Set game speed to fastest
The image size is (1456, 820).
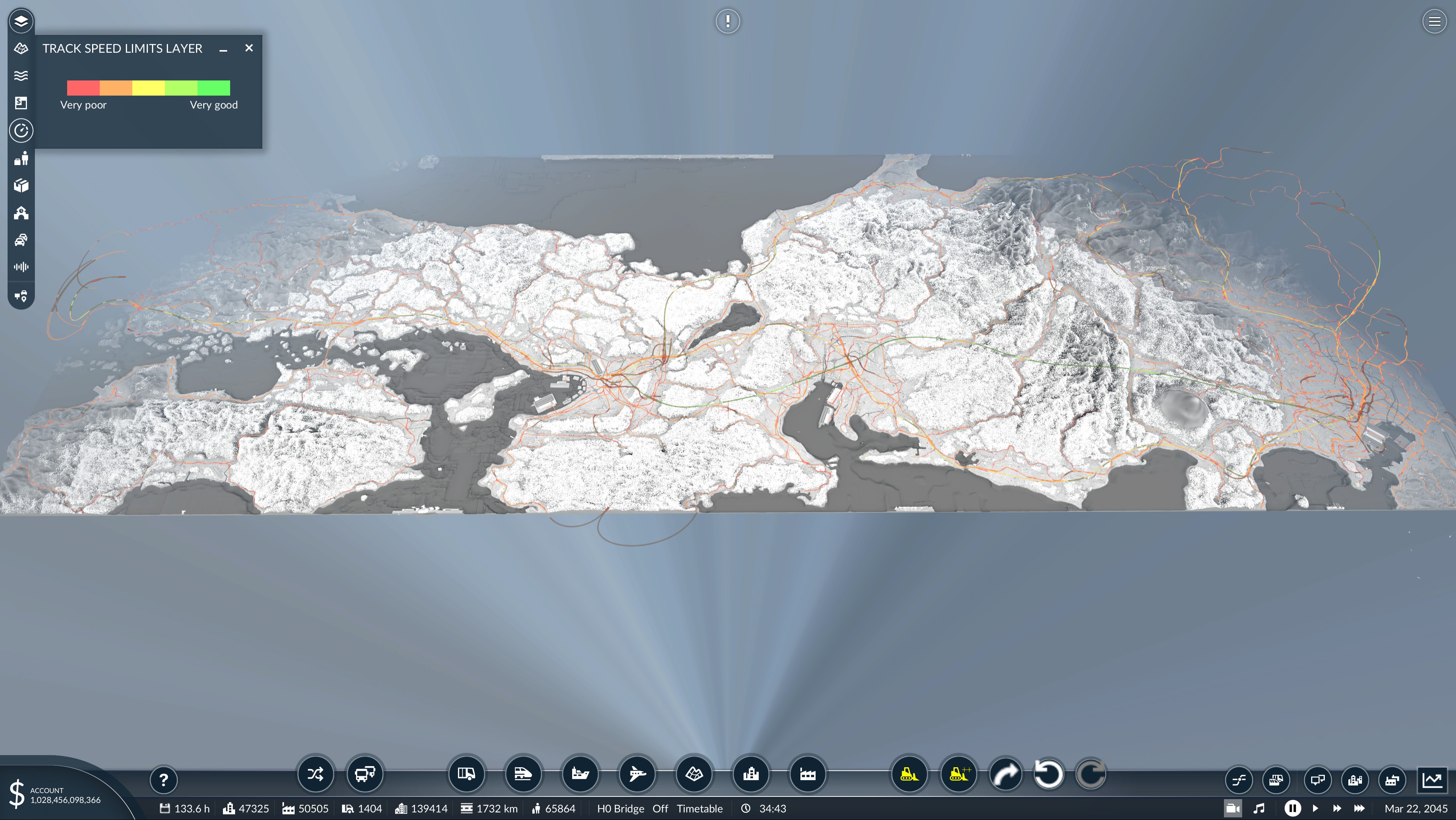[x=1359, y=809]
